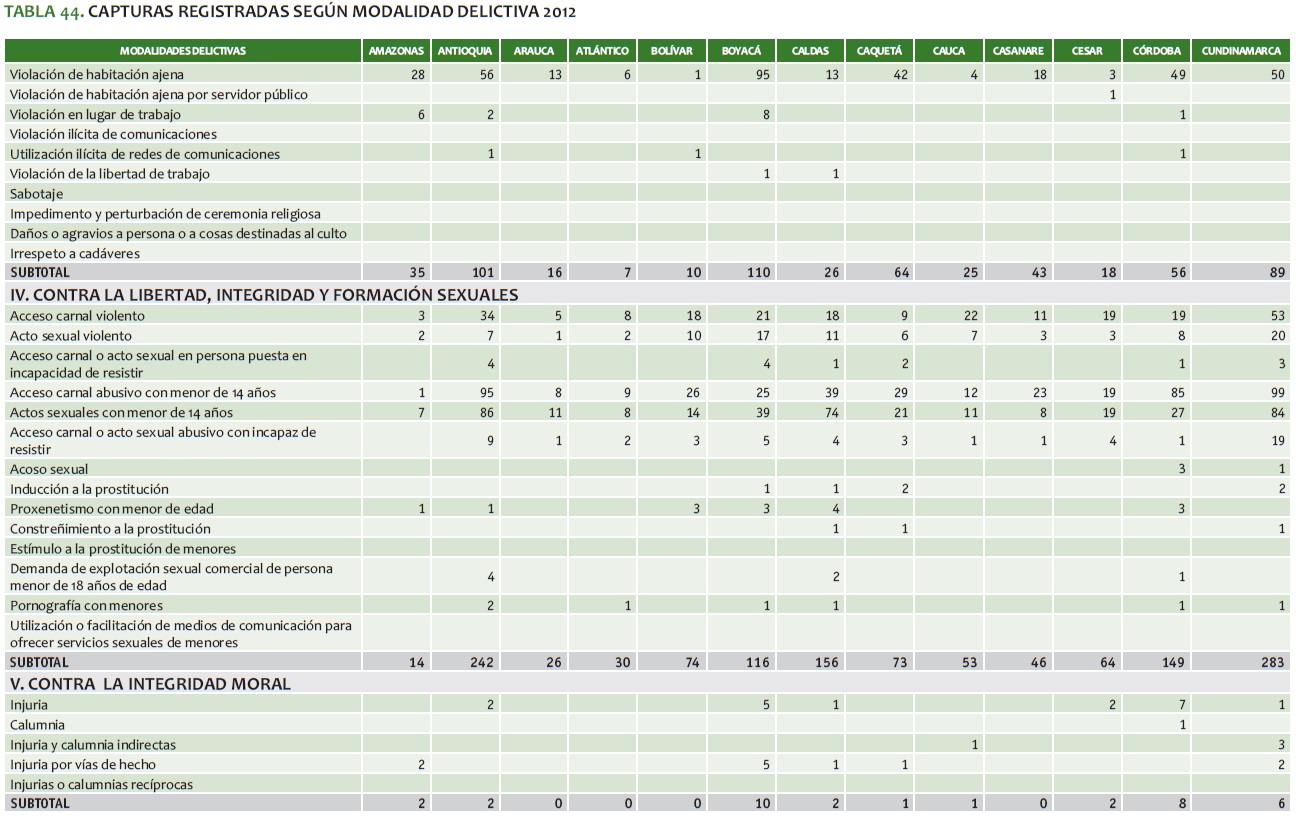Select the 'Inducción a la prostitución' row label
1296x820 pixels.
click(89, 489)
